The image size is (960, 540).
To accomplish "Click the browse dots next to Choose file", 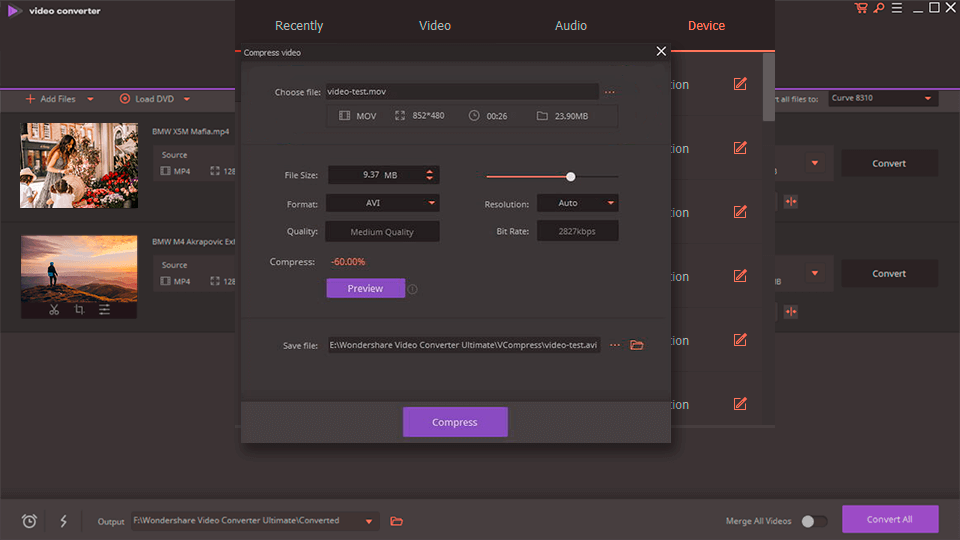I will (610, 92).
